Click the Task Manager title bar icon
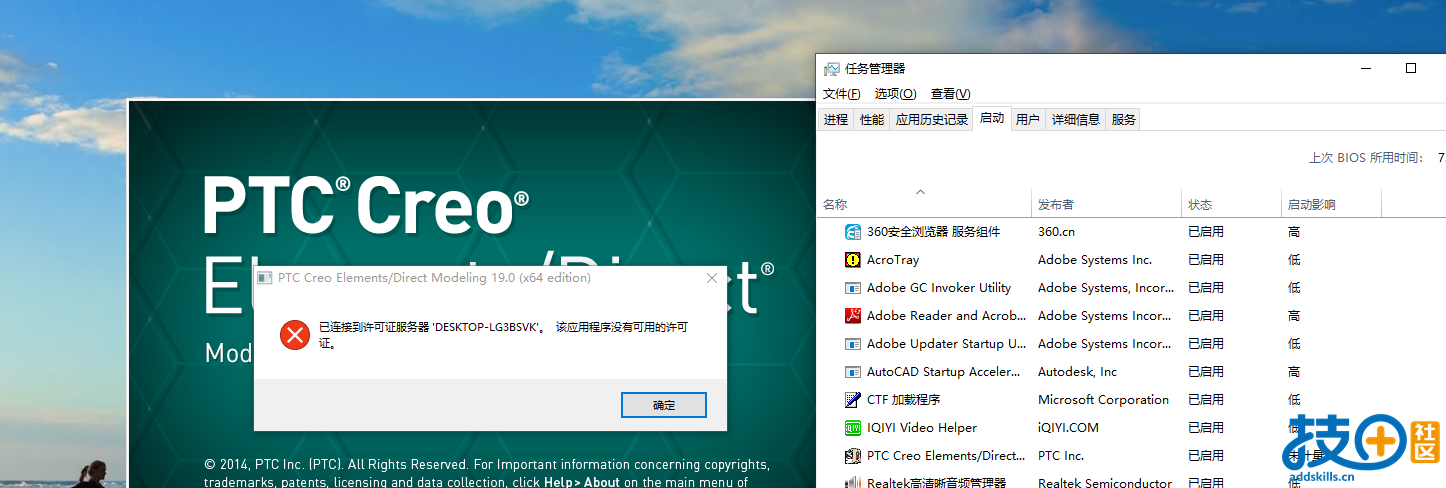 click(831, 69)
